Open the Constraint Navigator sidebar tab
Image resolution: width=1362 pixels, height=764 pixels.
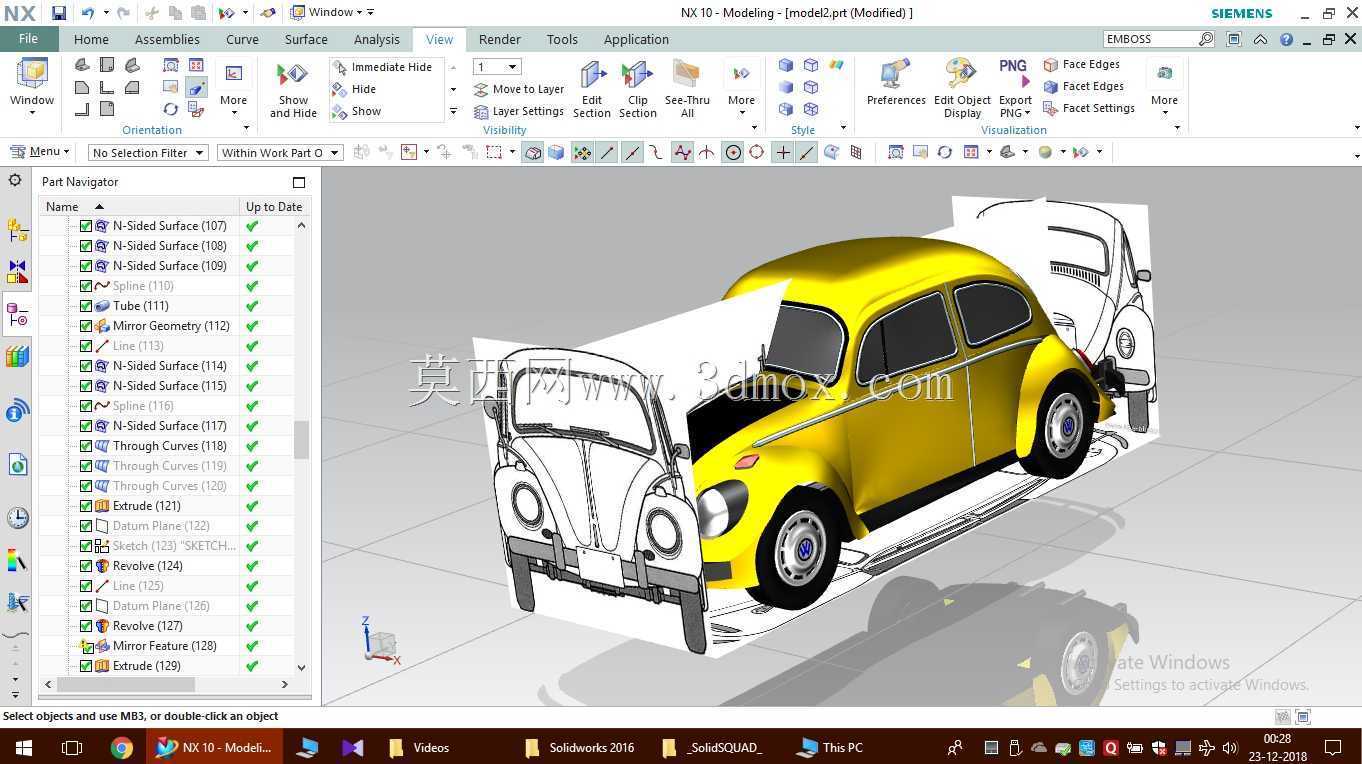coord(17,272)
